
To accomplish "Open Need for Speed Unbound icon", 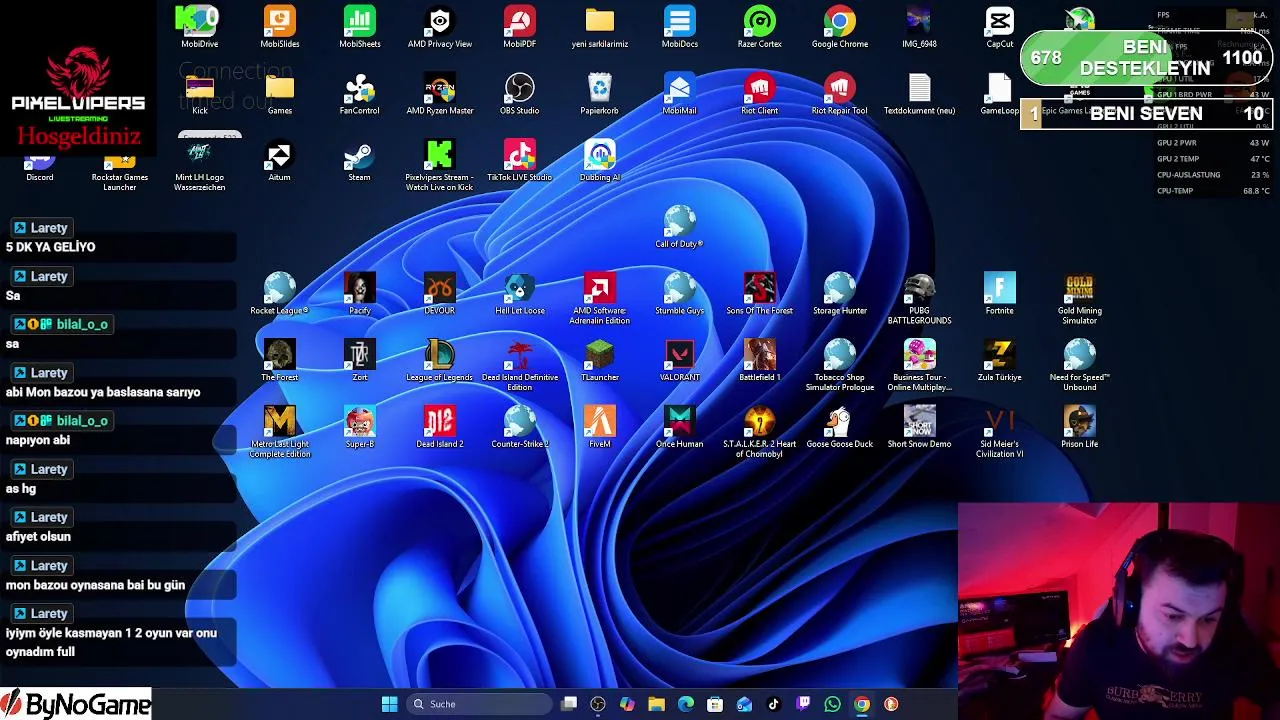I will pos(1079,366).
